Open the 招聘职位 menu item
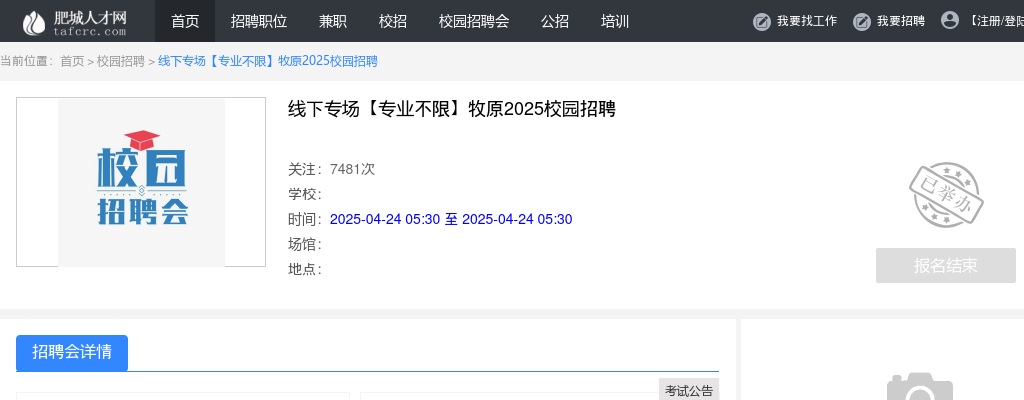Image resolution: width=1024 pixels, height=400 pixels. [259, 21]
